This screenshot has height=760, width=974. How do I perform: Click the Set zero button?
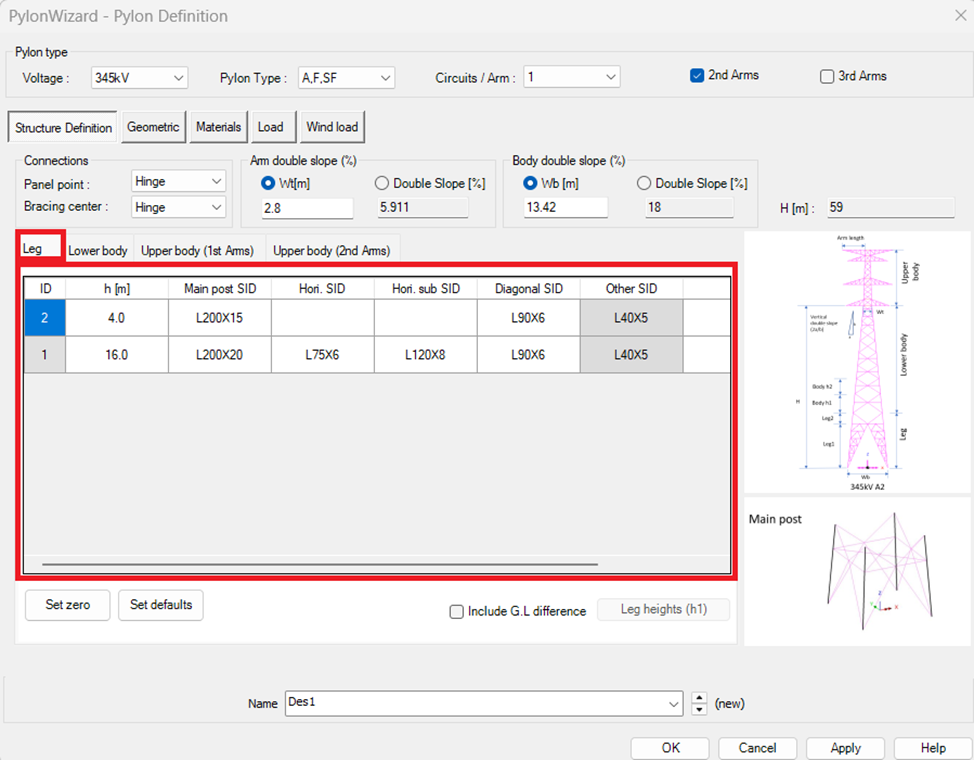67,605
